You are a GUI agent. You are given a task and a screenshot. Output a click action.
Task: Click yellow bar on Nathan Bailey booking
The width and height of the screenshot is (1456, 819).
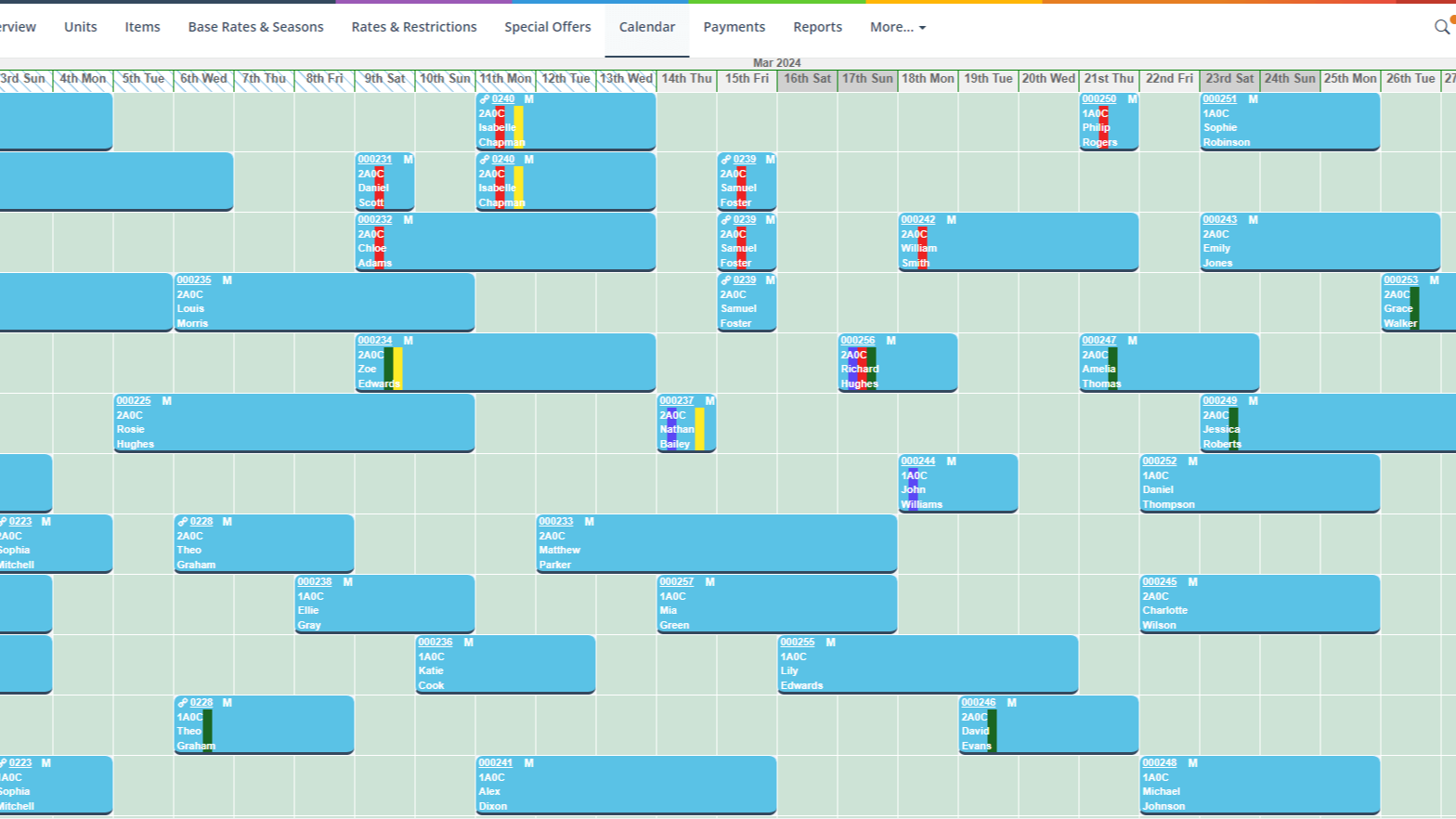699,428
